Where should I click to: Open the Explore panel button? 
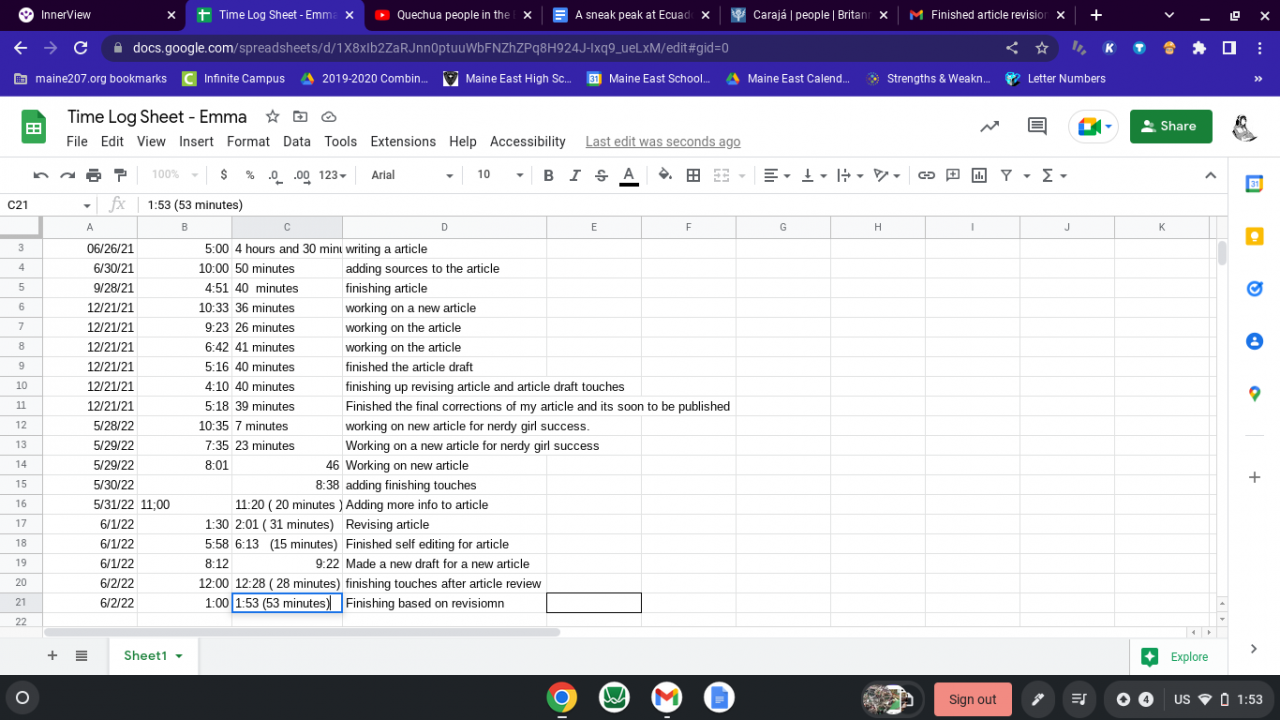[x=1177, y=657]
